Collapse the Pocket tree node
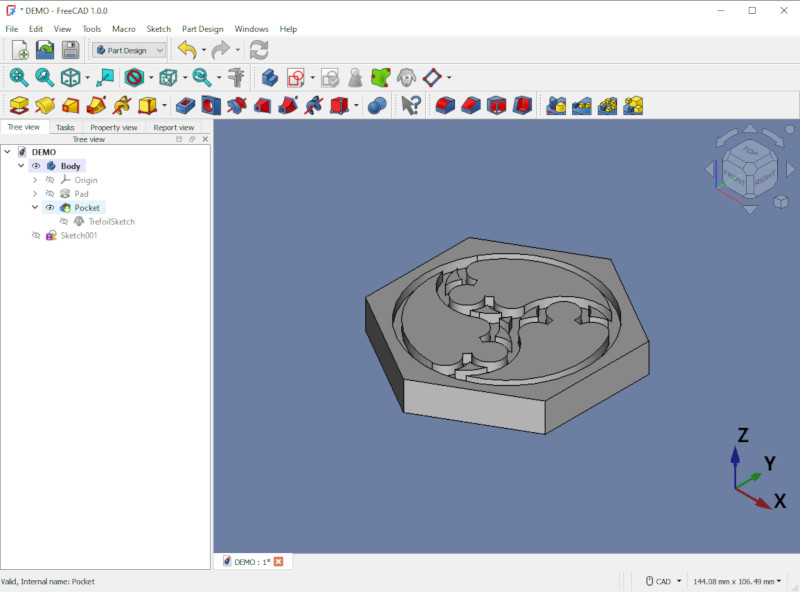The height and width of the screenshot is (592, 800). click(35, 207)
